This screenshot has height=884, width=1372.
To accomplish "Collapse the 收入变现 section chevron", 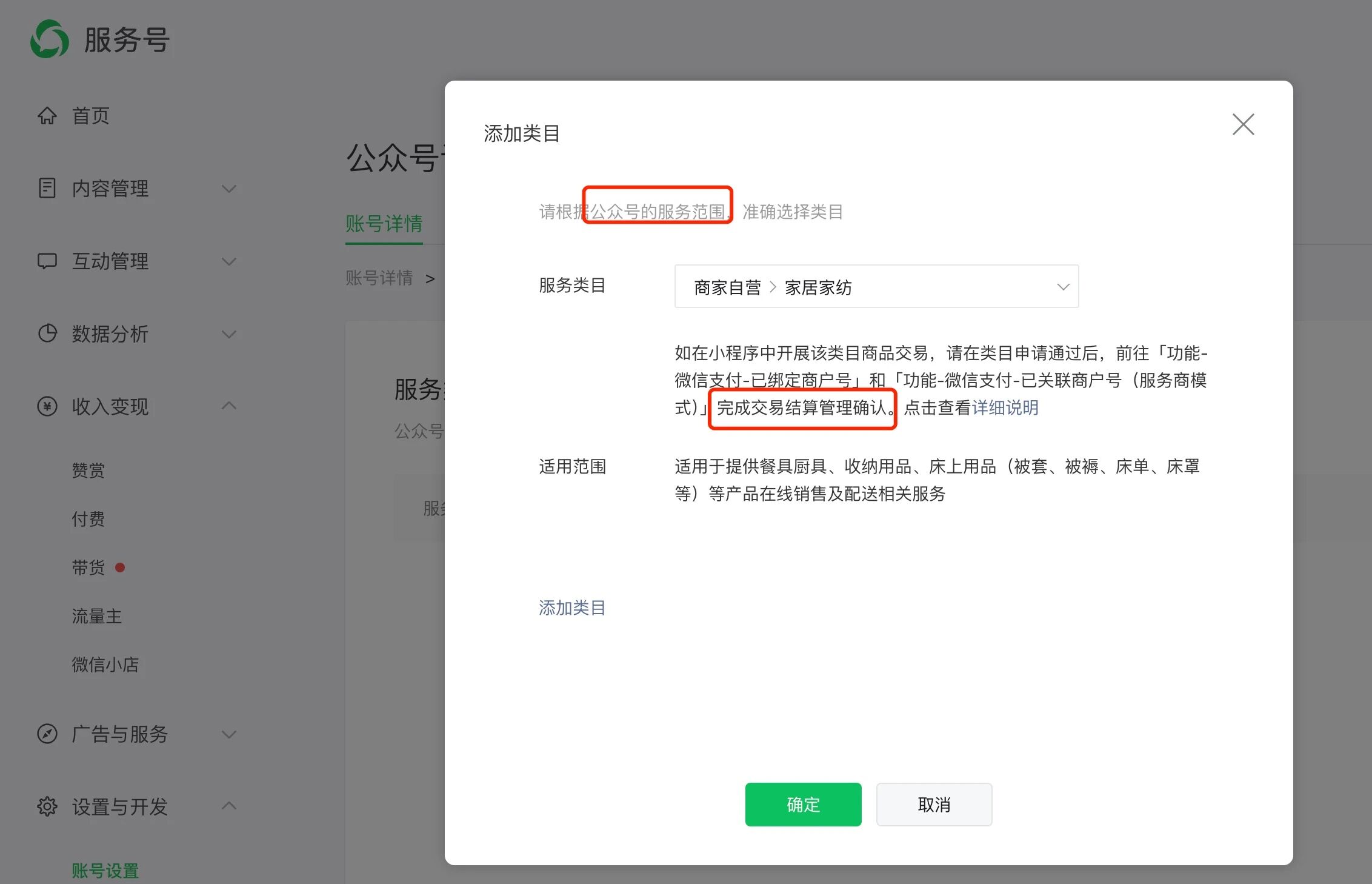I will (x=229, y=406).
